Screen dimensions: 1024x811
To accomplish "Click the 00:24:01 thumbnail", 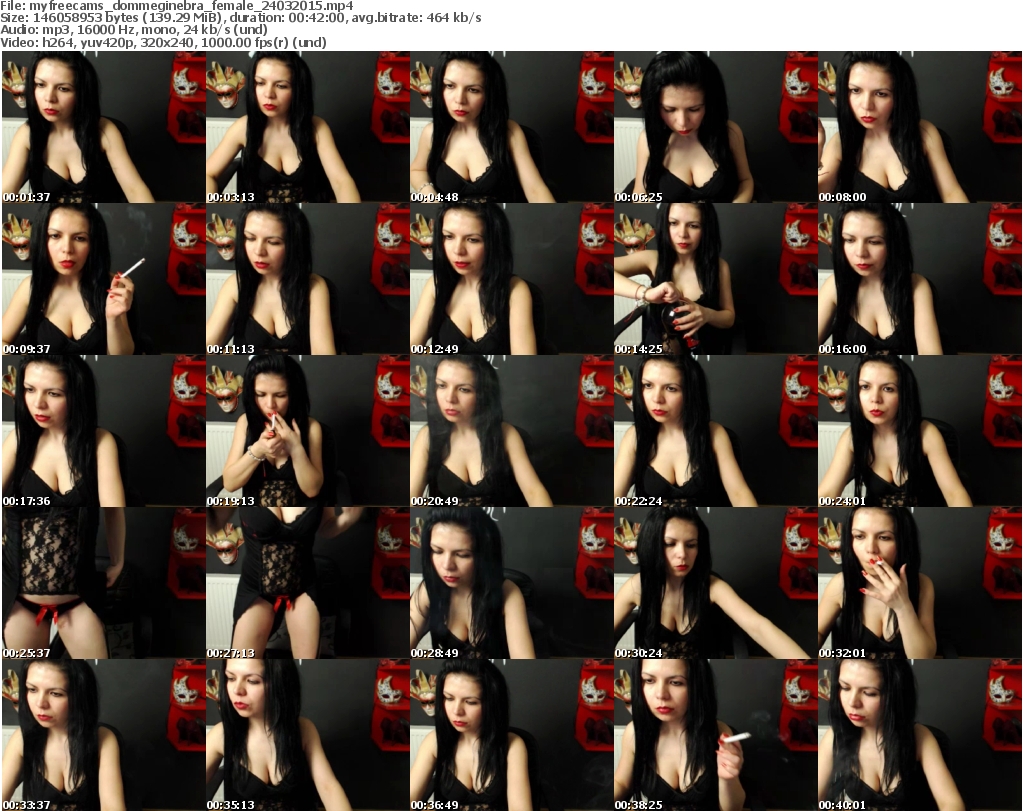I will [920, 431].
